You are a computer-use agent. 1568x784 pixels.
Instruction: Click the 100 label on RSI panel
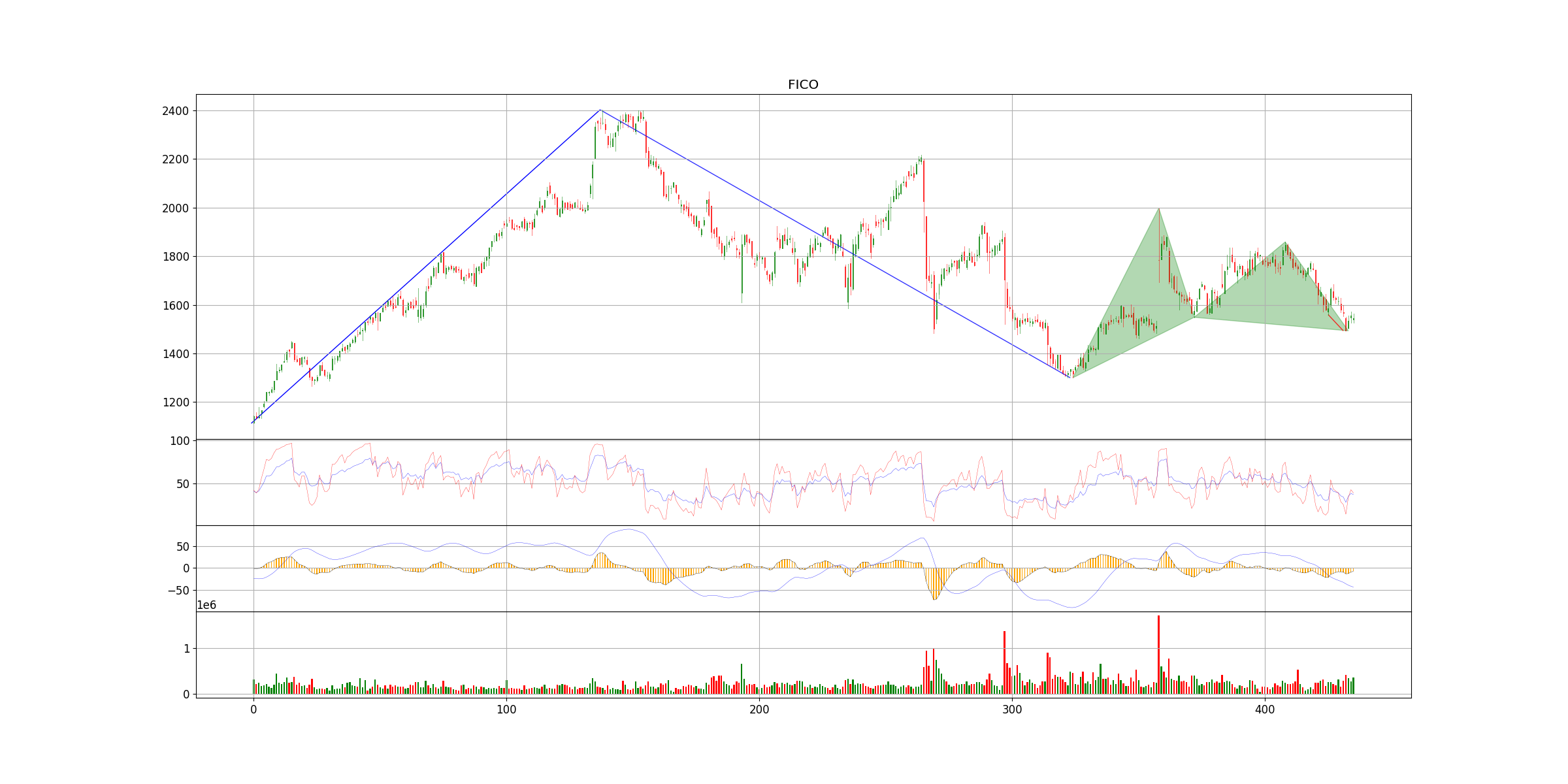click(x=180, y=441)
